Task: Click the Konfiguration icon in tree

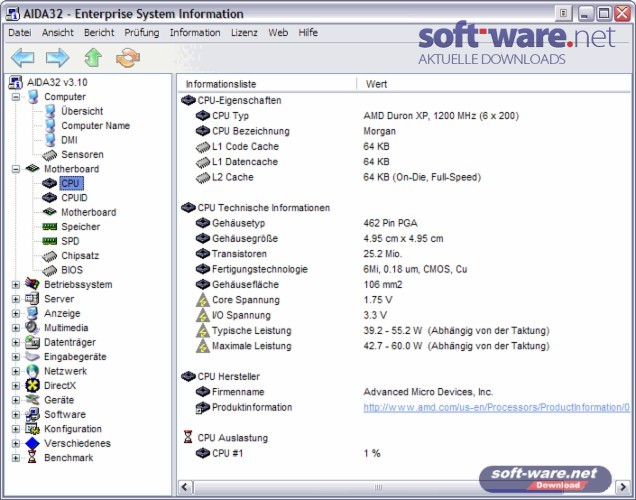Action: 32,429
